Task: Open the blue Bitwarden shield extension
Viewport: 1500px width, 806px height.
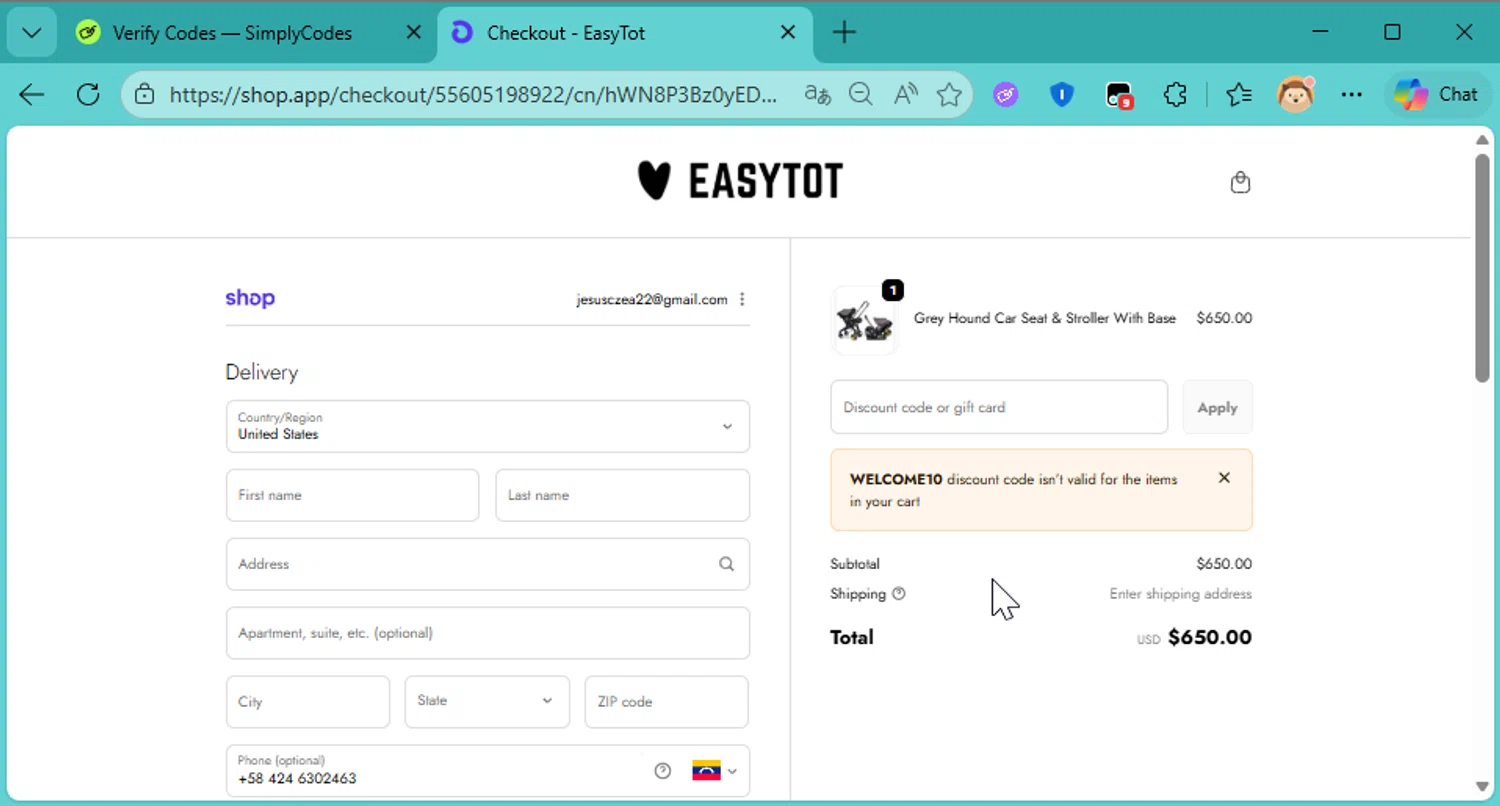Action: pyautogui.click(x=1062, y=95)
